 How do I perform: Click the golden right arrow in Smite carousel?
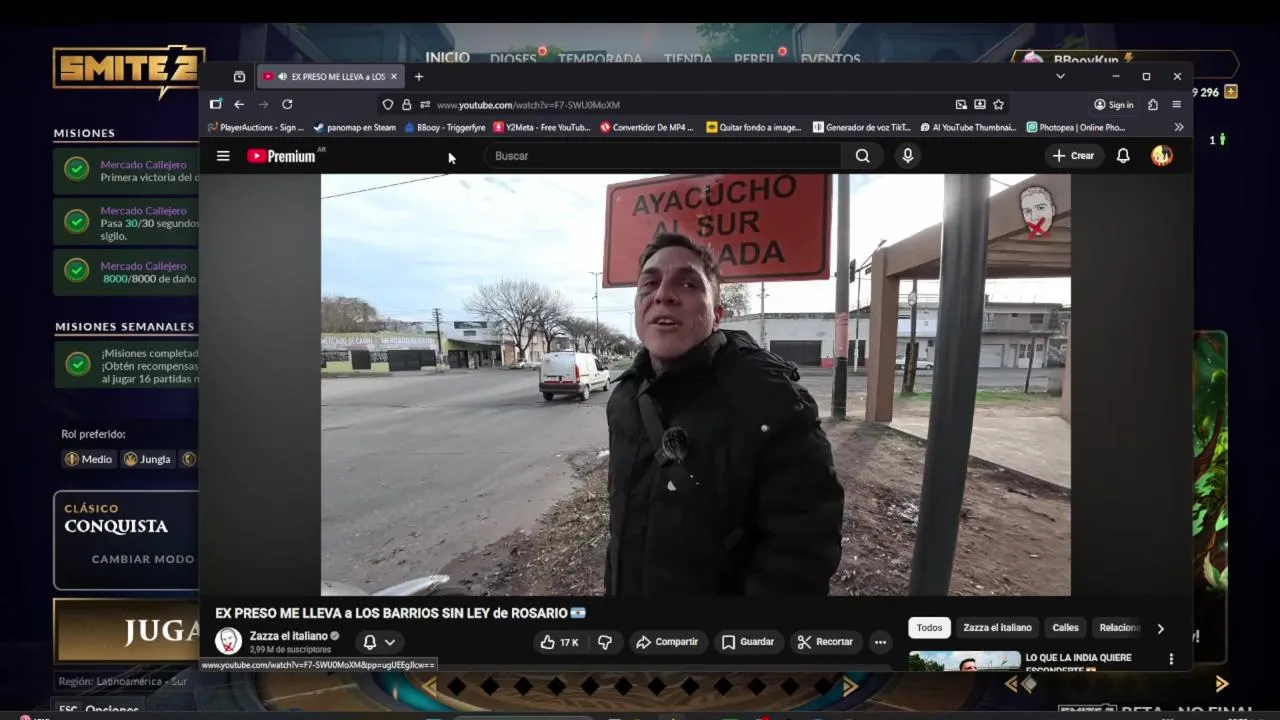[x=851, y=686]
